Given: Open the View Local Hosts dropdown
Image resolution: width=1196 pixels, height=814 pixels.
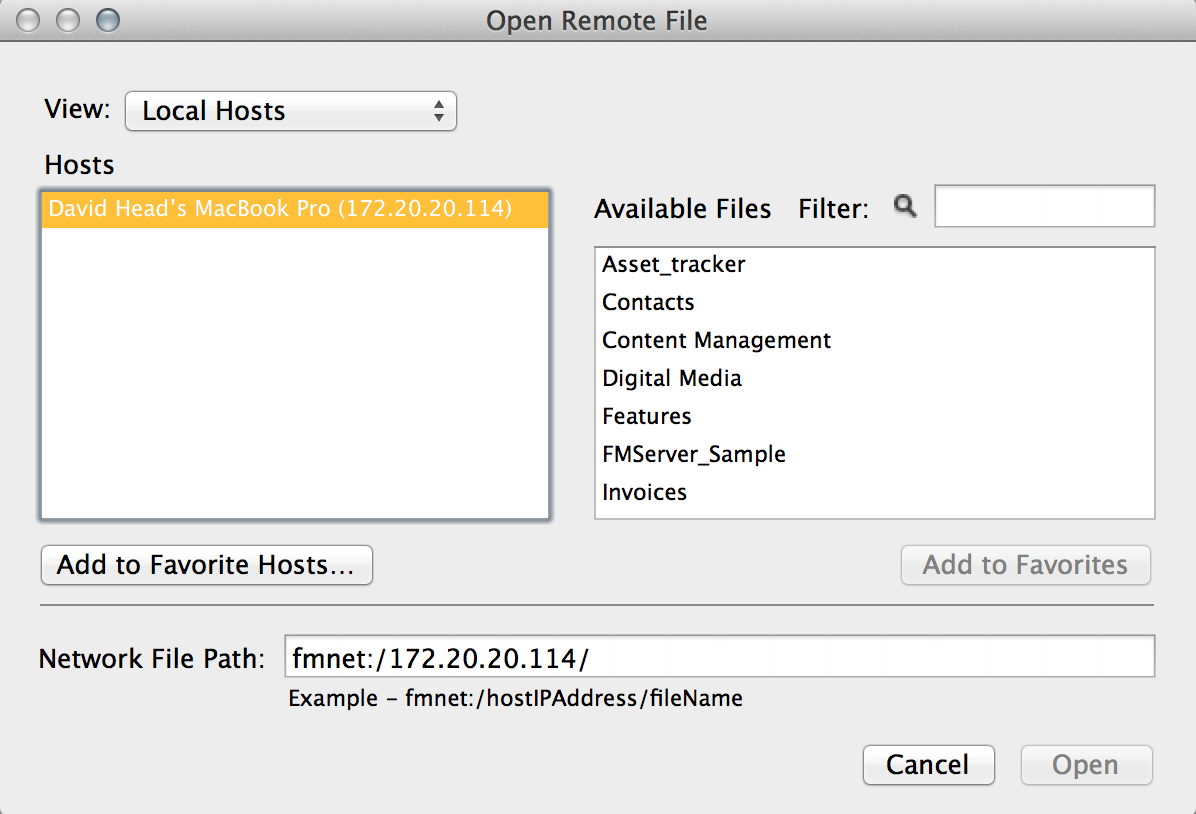Looking at the screenshot, I should [x=291, y=111].
